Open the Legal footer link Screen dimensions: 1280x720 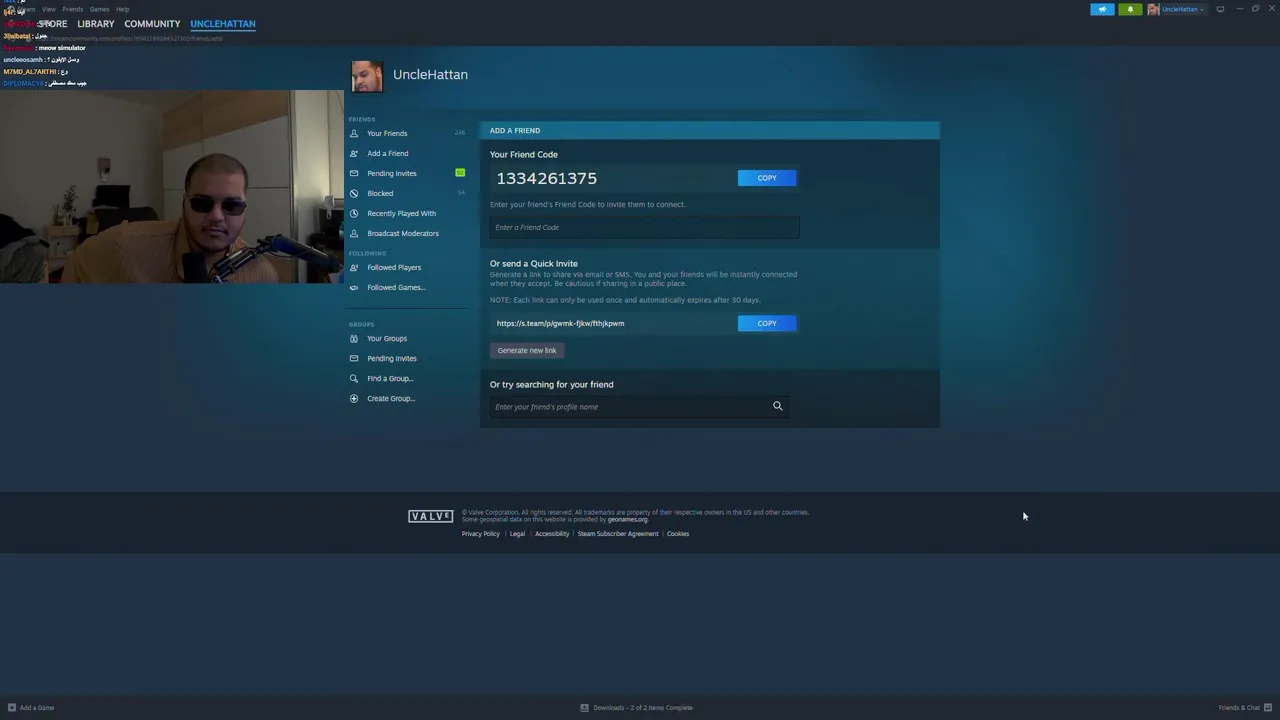point(517,534)
